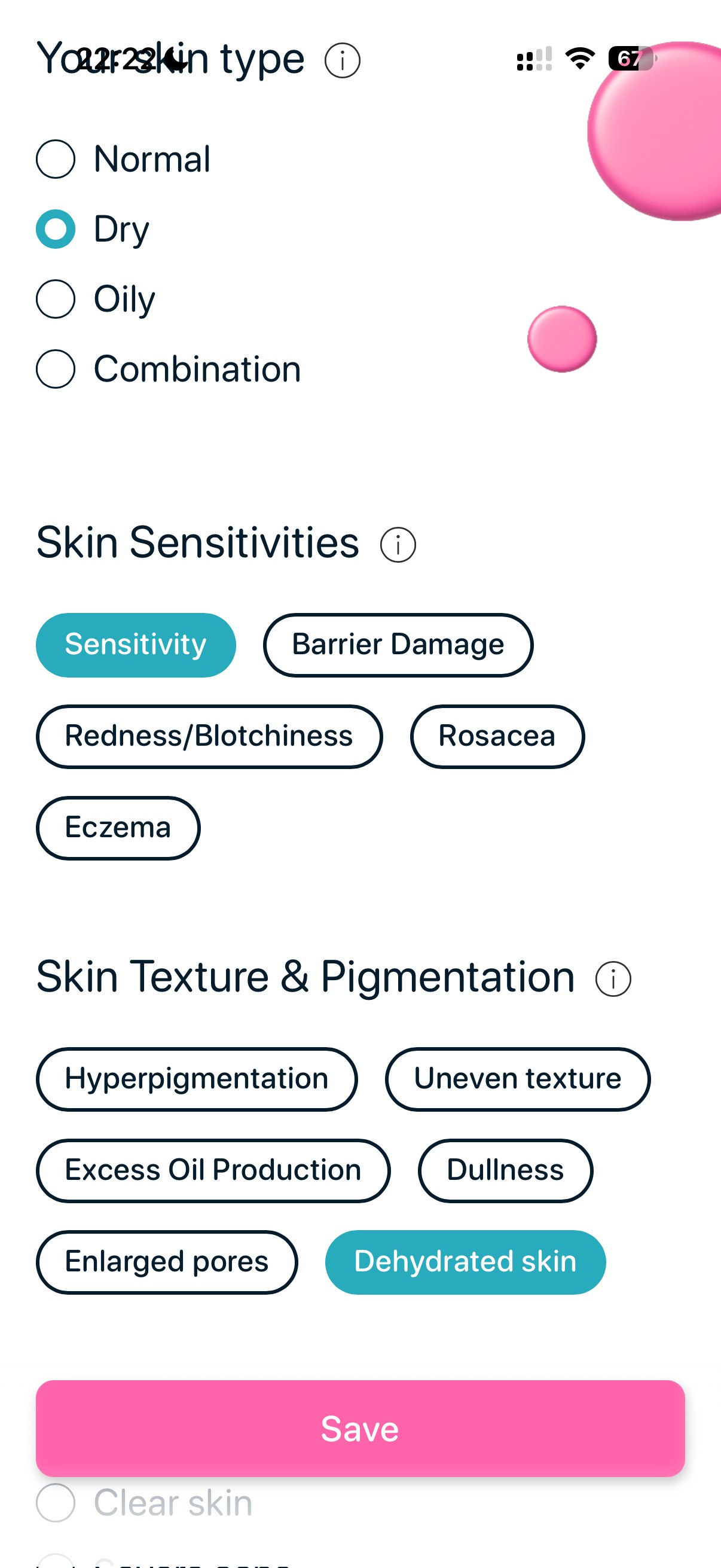Screen dimensions: 721x1568
Task: Toggle the Uneven texture option
Action: tap(518, 1078)
